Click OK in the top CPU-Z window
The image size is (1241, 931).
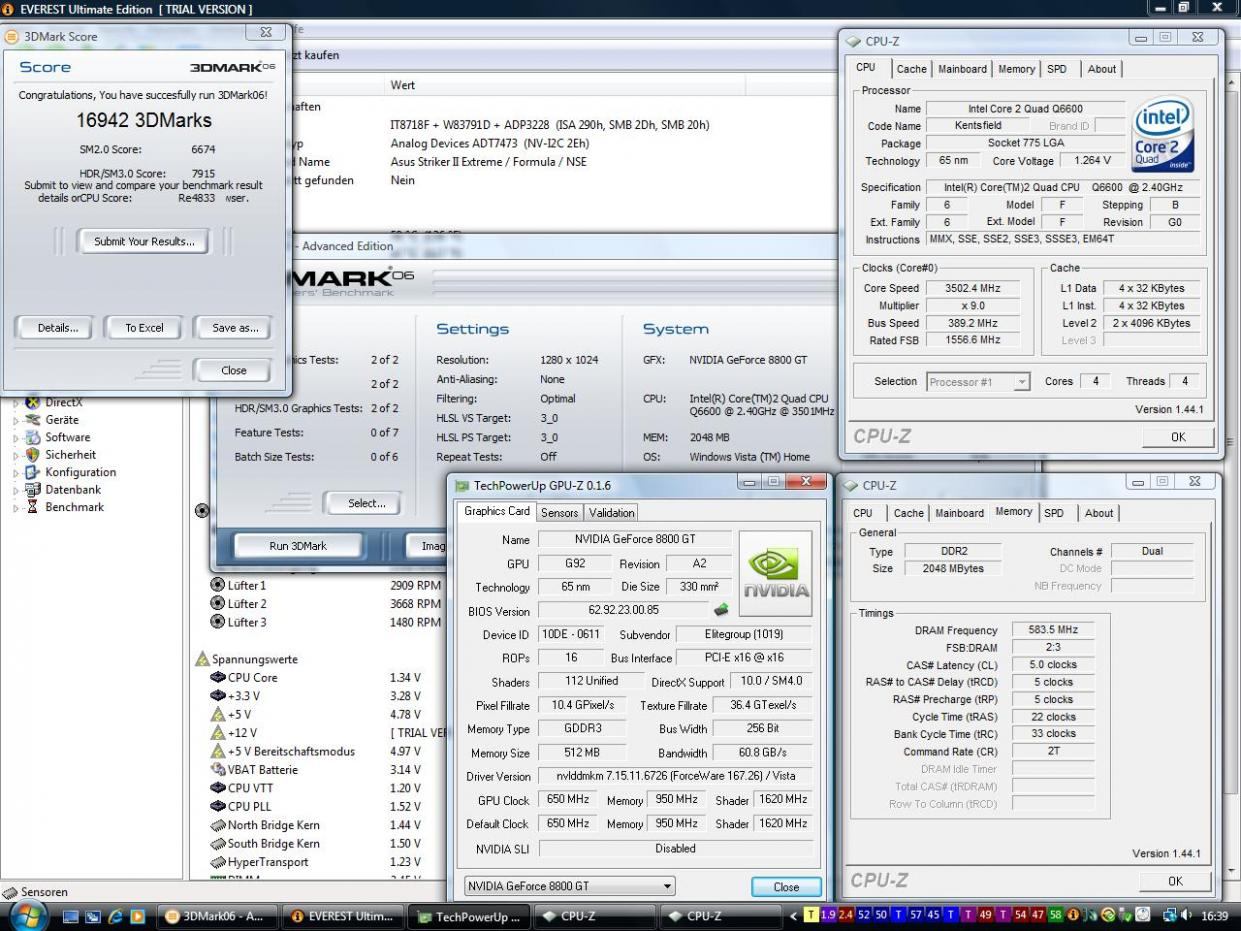coord(1177,437)
